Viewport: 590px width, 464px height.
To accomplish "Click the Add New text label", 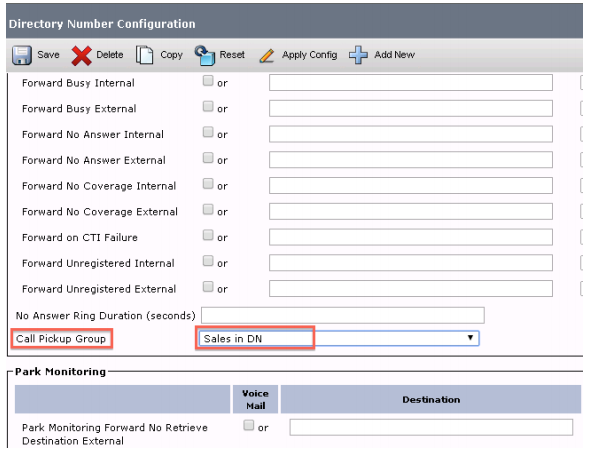I will pyautogui.click(x=394, y=55).
